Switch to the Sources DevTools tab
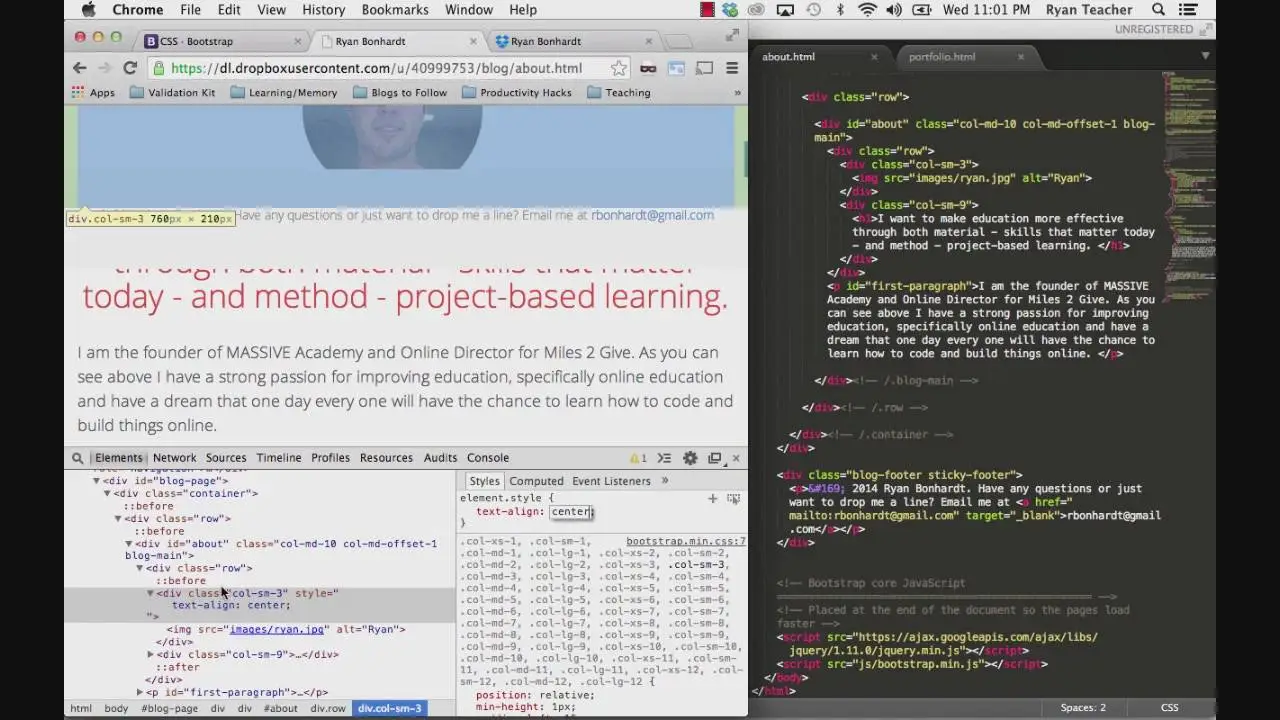The width and height of the screenshot is (1280, 720). point(226,458)
